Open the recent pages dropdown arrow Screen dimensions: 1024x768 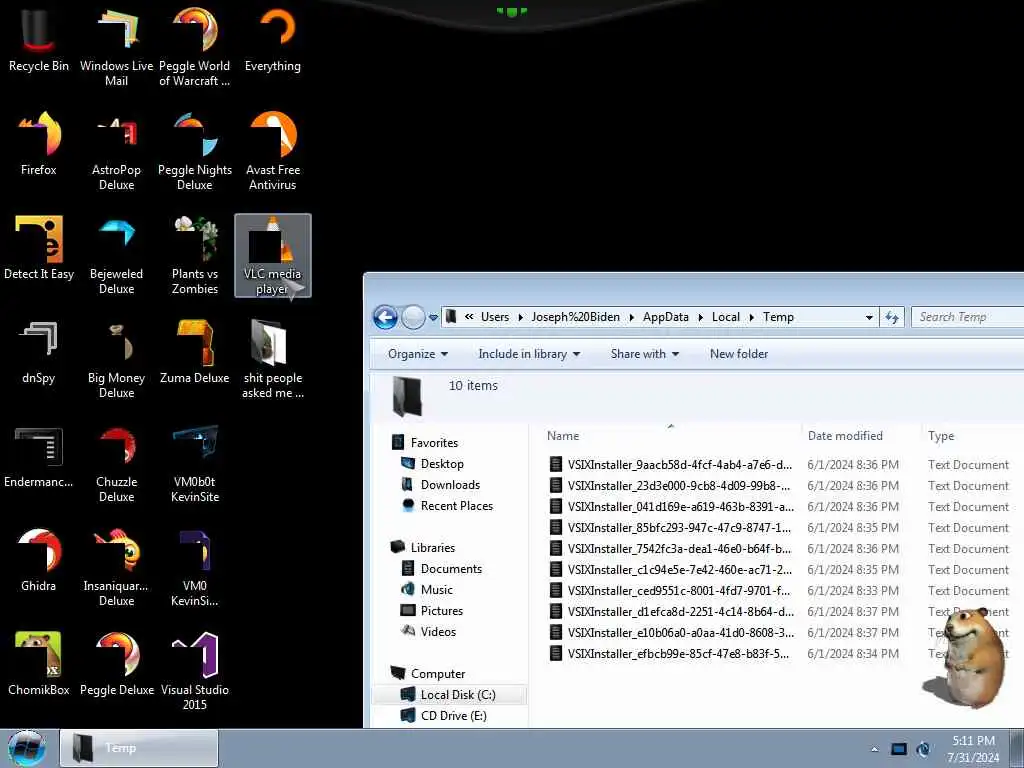[x=433, y=318]
